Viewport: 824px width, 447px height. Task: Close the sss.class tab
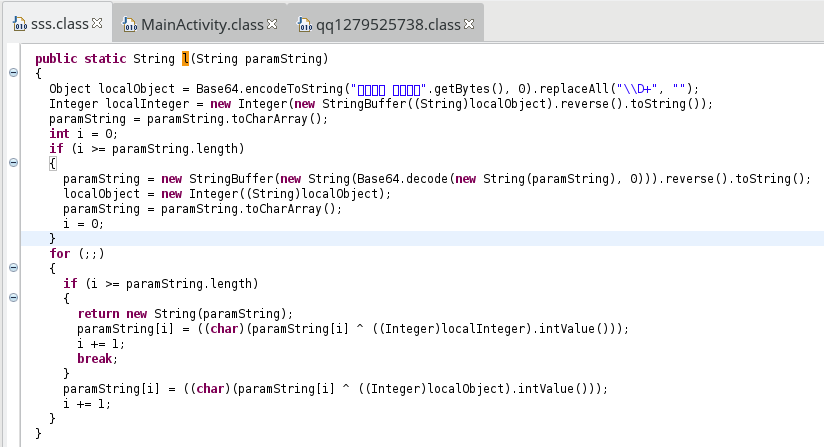97,23
